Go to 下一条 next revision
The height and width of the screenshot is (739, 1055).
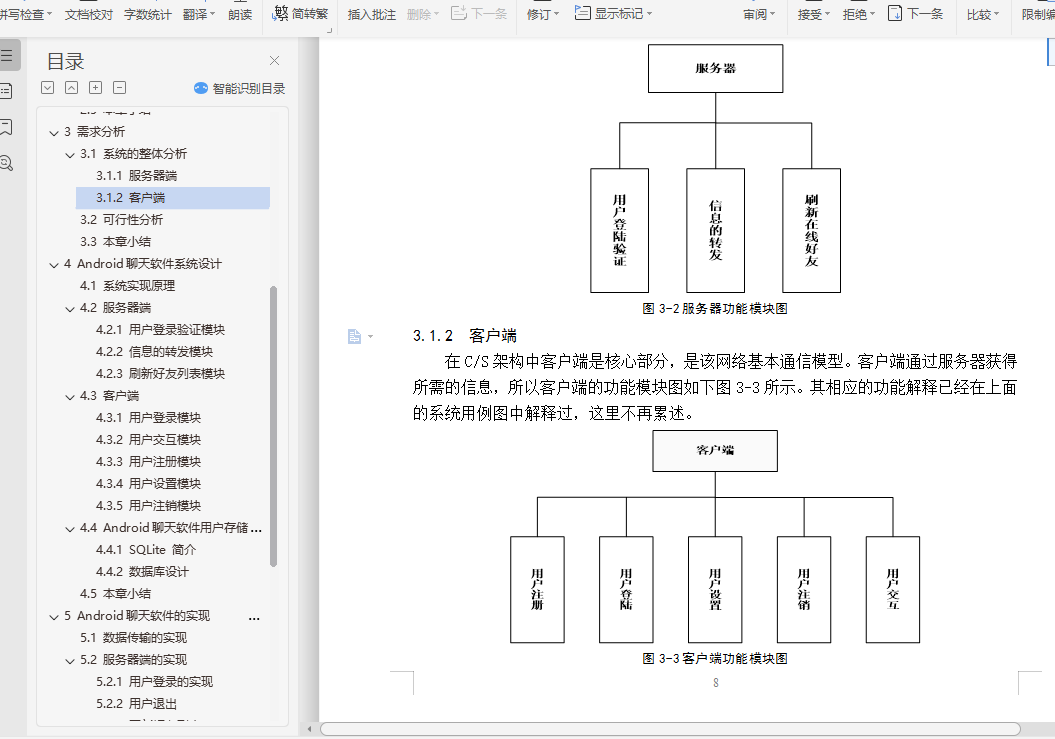click(x=916, y=13)
